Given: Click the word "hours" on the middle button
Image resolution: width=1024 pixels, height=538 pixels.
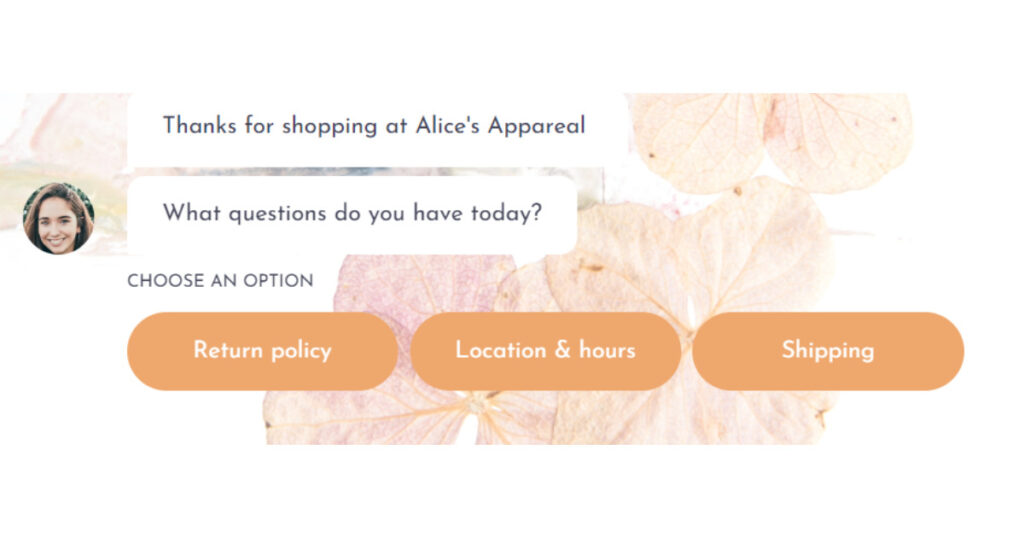Looking at the screenshot, I should 607,351.
